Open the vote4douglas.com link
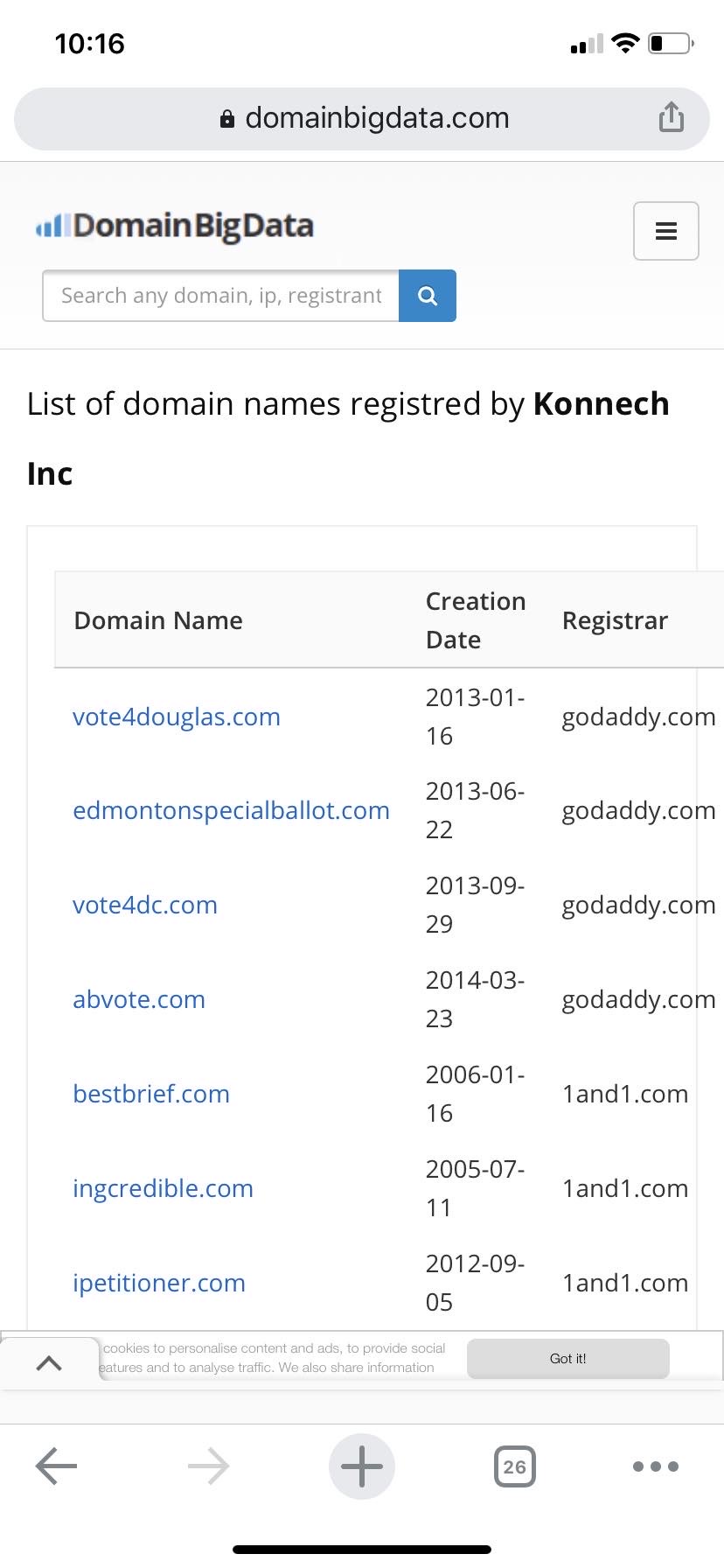The image size is (724, 1568). [x=177, y=717]
